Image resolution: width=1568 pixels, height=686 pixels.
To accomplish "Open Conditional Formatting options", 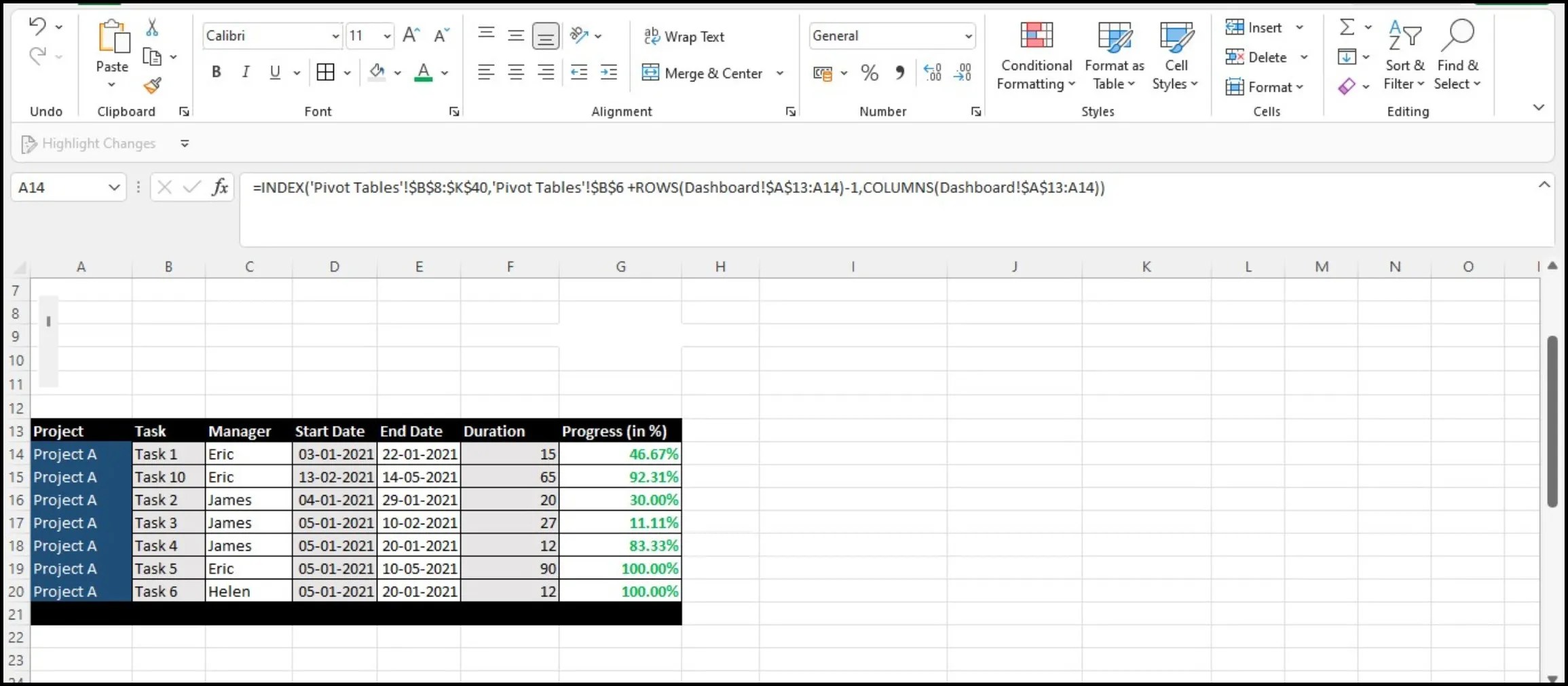I will [x=1035, y=54].
